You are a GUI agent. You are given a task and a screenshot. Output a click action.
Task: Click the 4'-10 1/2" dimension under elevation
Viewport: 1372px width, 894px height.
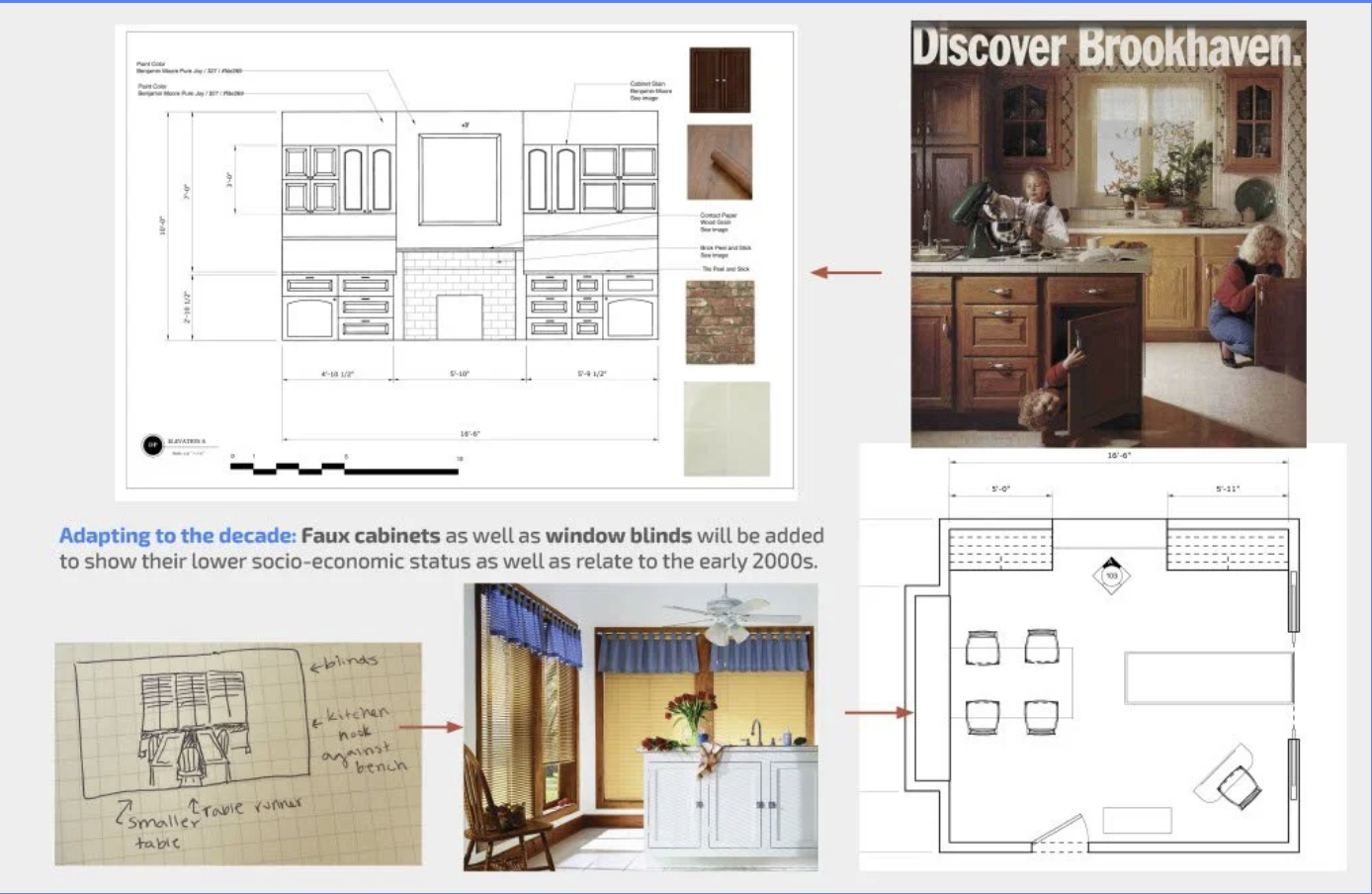point(337,374)
